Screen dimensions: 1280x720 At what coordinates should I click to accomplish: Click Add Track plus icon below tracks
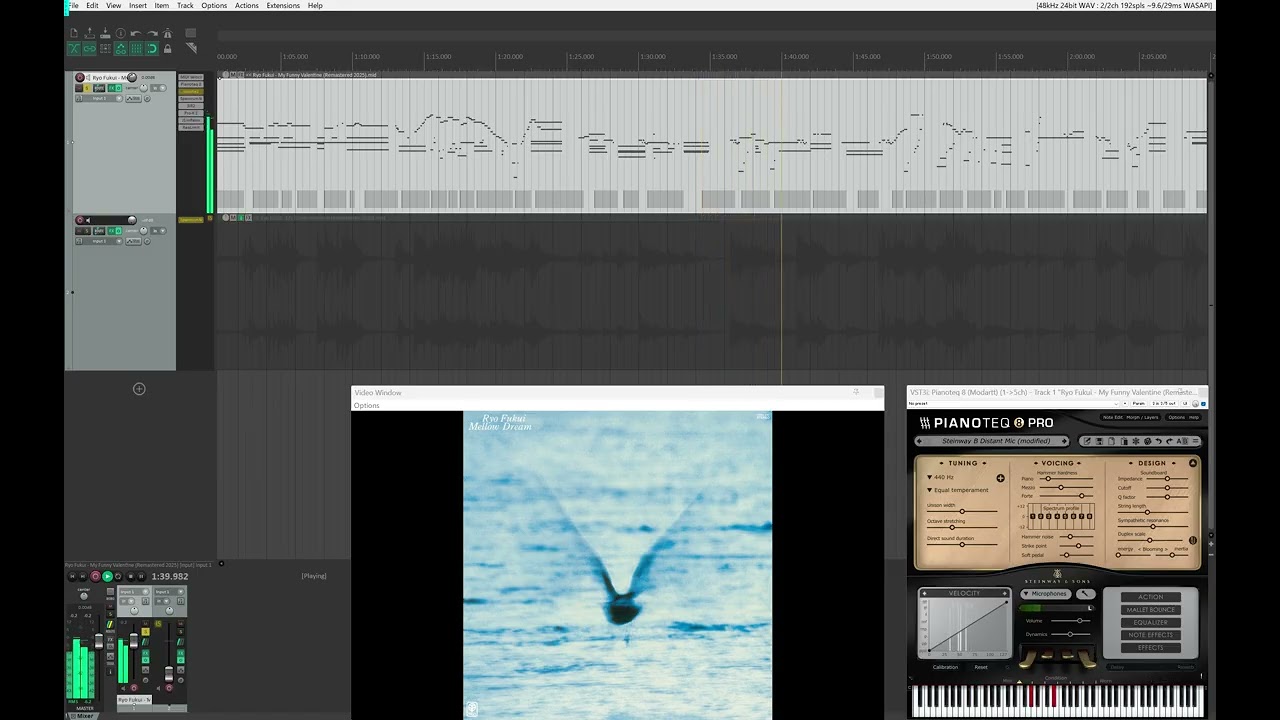139,389
